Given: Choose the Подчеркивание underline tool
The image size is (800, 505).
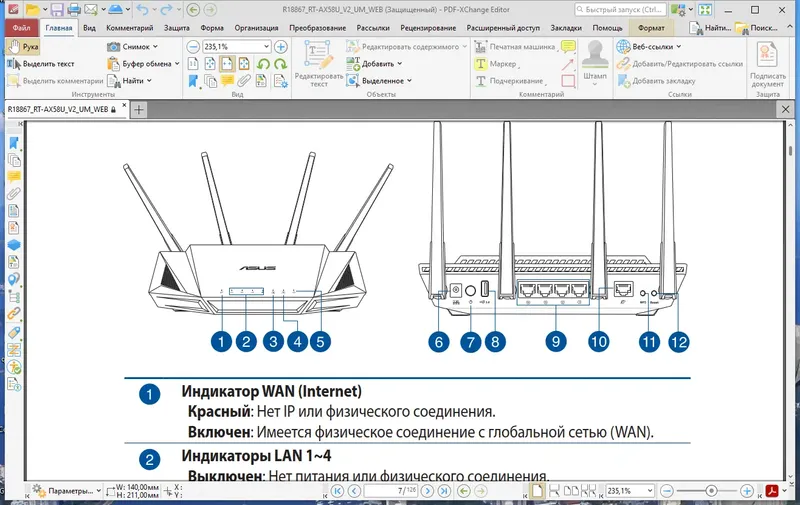Looking at the screenshot, I should [510, 81].
